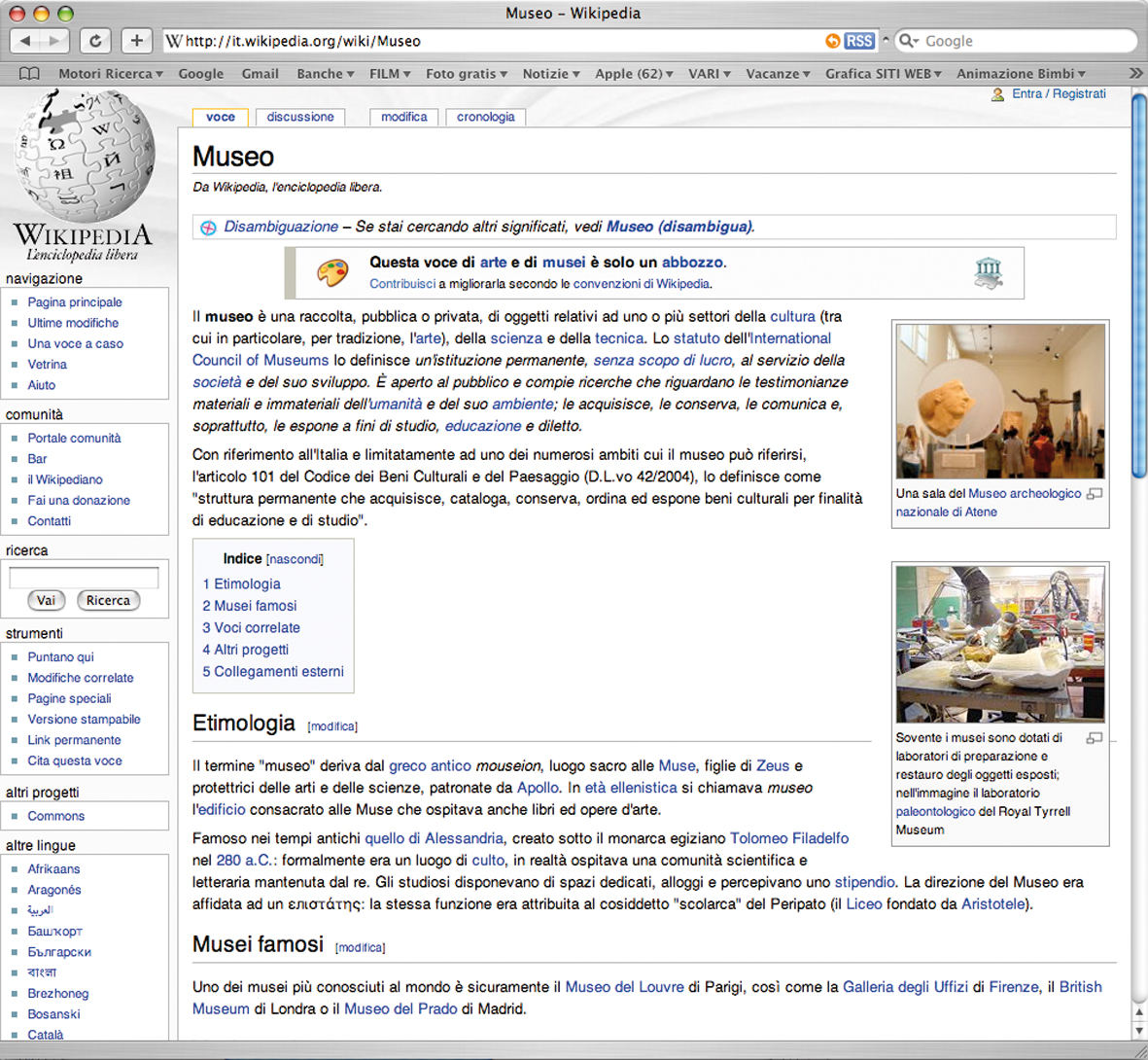
Task: Open the Commons project link
Action: coord(56,816)
